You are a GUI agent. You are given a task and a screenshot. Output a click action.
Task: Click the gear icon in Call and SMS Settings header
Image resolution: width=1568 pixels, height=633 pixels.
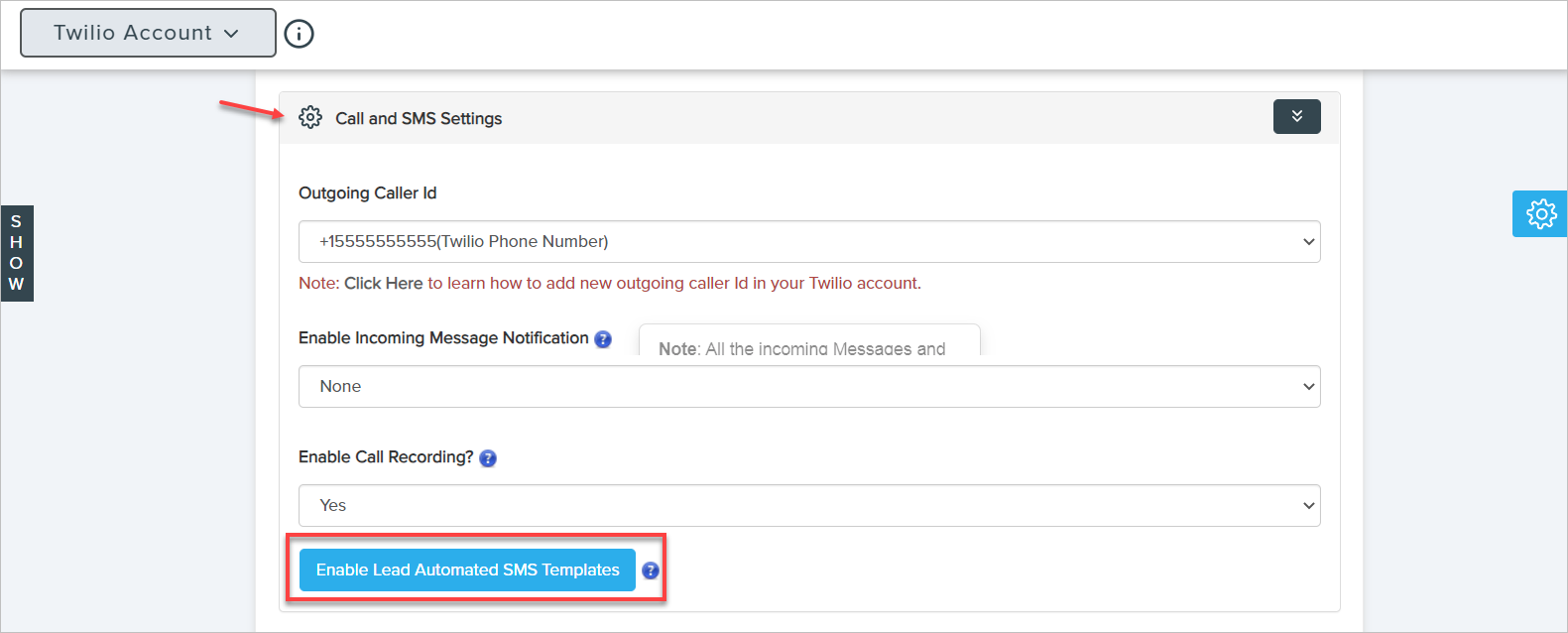pos(310,117)
